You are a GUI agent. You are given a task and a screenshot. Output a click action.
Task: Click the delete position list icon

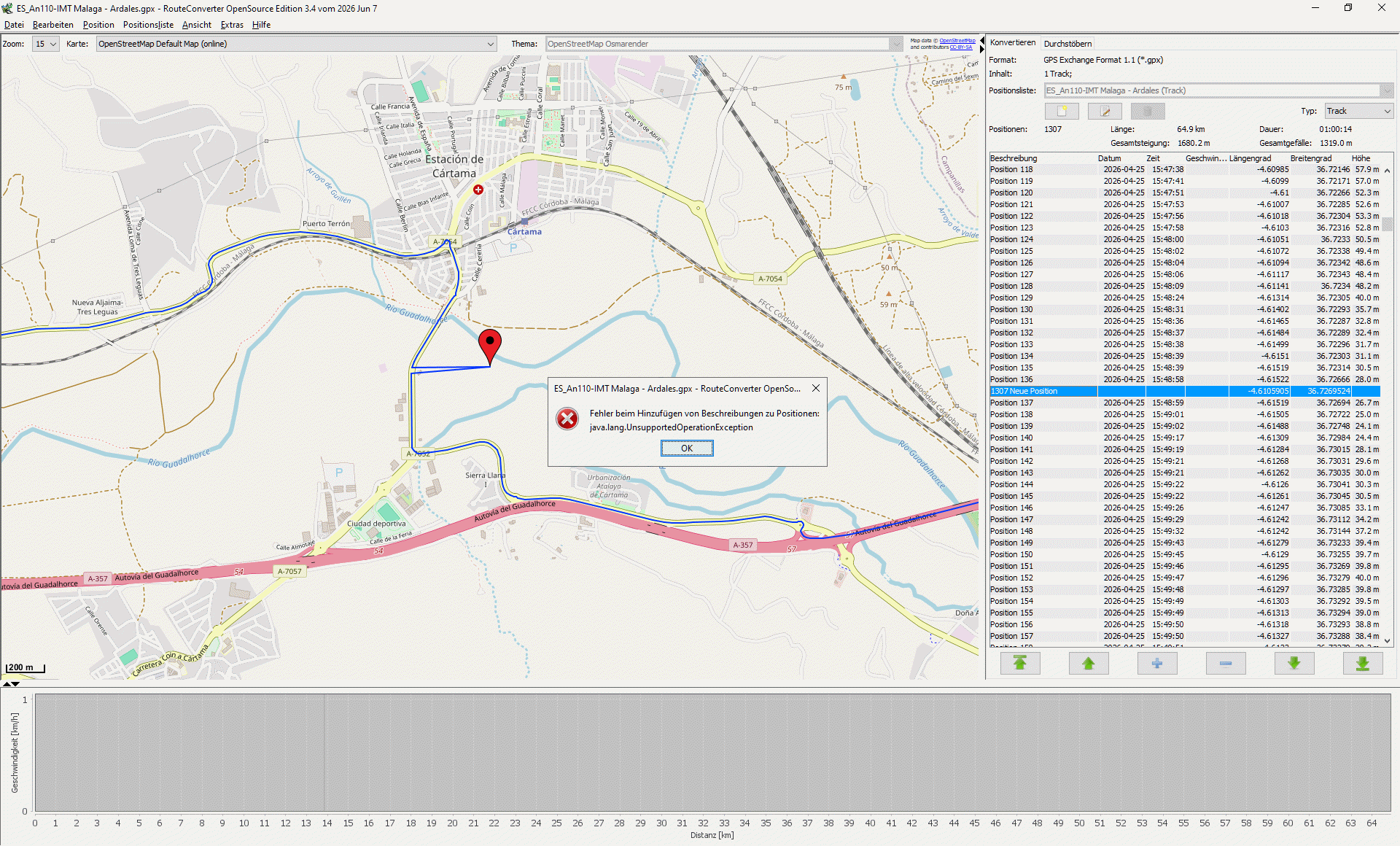1148,111
